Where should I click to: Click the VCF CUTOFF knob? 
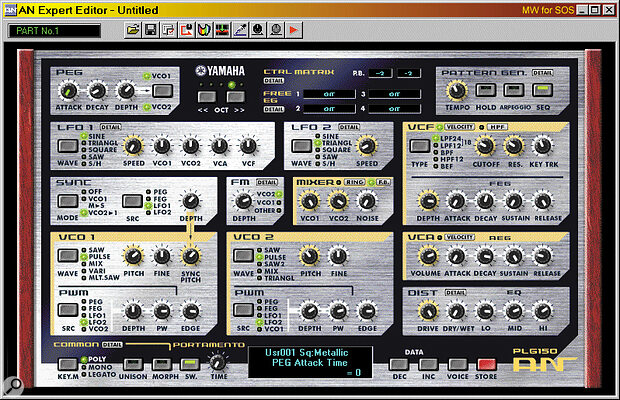[485, 146]
